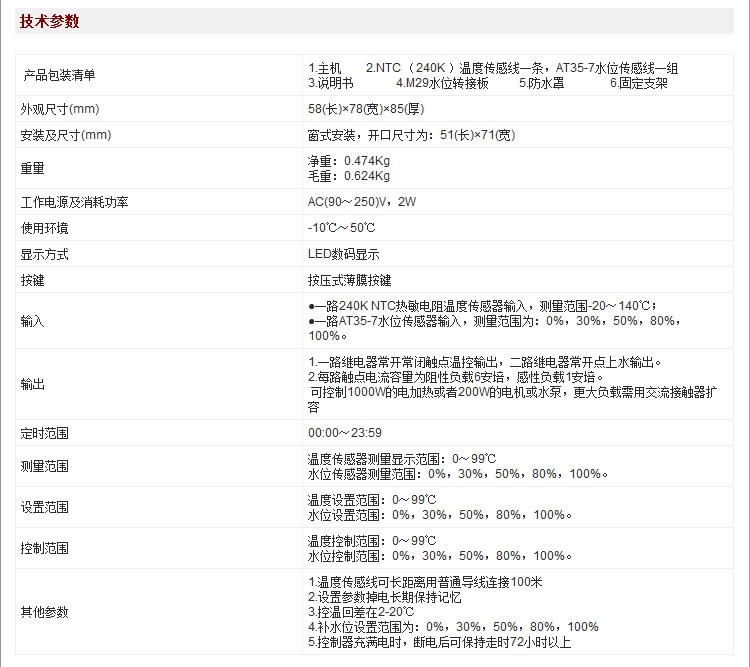Select the 水位传感器测量范围 line
This screenshot has width=750, height=667.
pos(458,474)
